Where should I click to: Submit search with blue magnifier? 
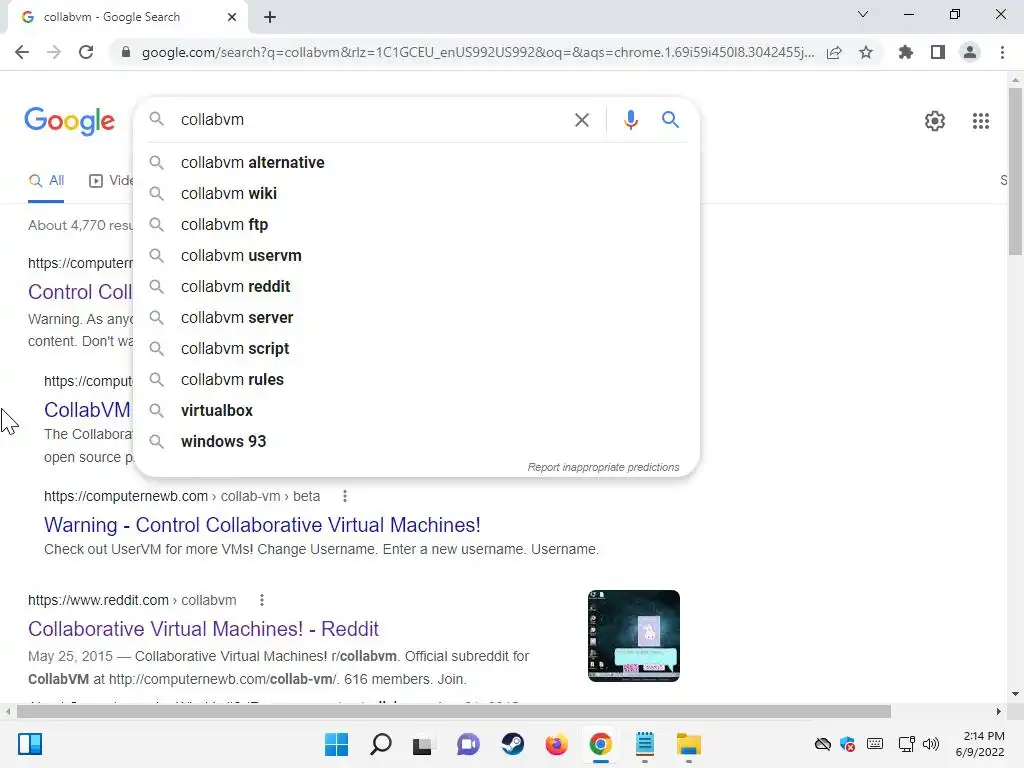pos(670,120)
